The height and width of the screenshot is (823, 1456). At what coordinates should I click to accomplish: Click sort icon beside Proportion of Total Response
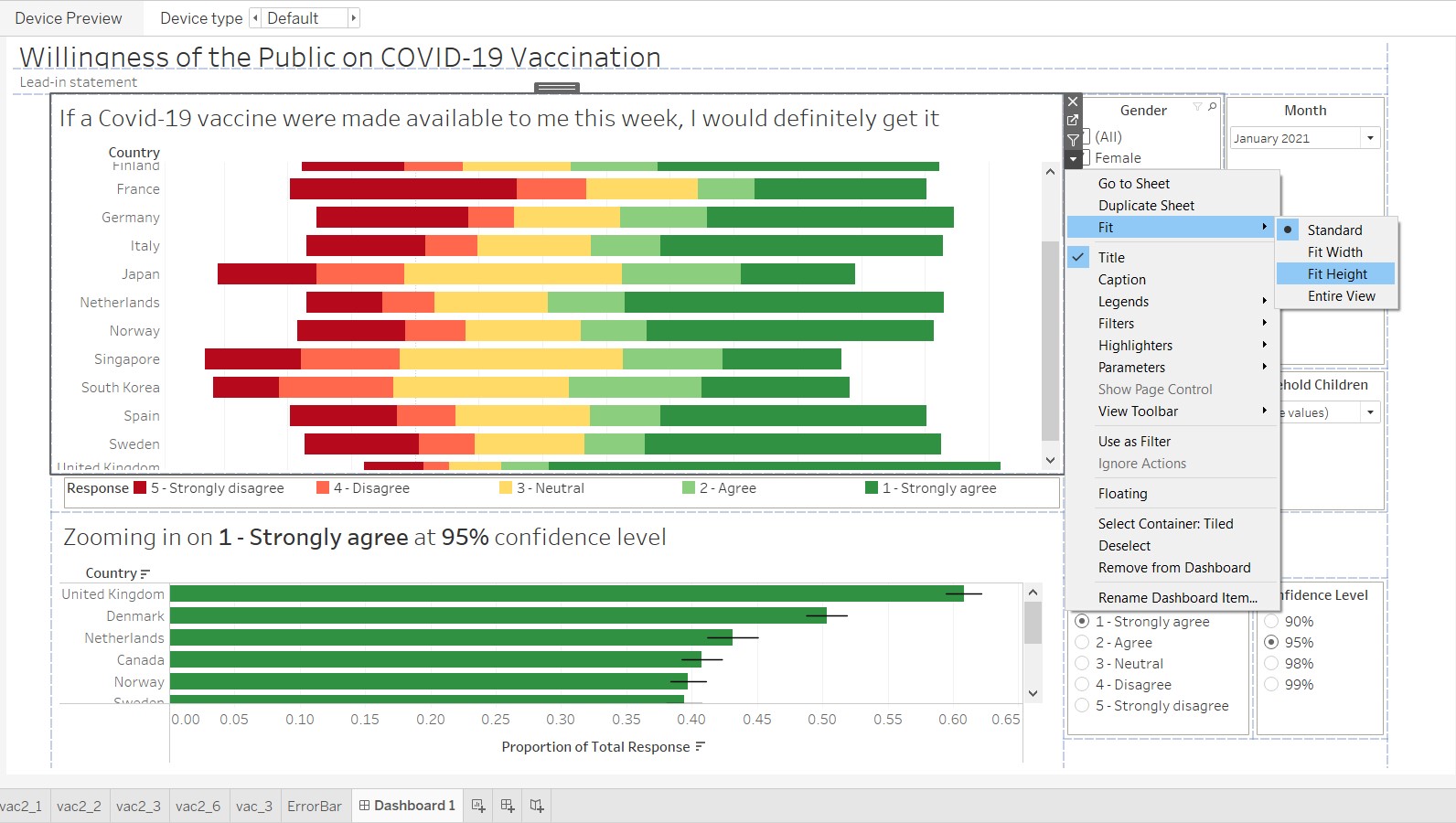tap(701, 747)
